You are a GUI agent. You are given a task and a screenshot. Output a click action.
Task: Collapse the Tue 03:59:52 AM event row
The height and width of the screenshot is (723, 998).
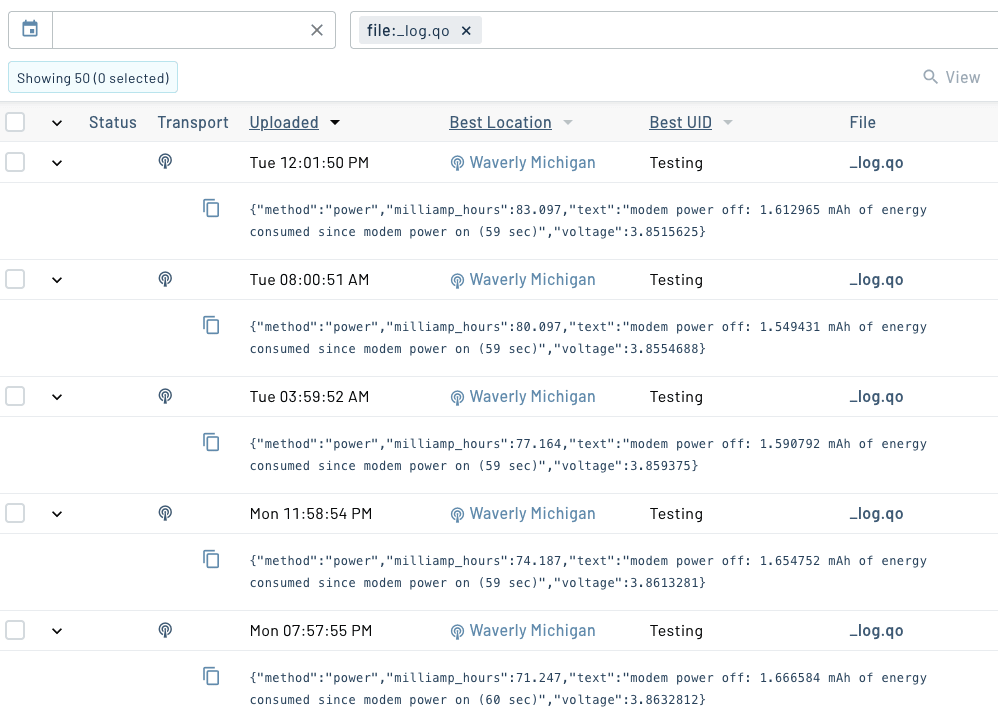[x=57, y=397]
